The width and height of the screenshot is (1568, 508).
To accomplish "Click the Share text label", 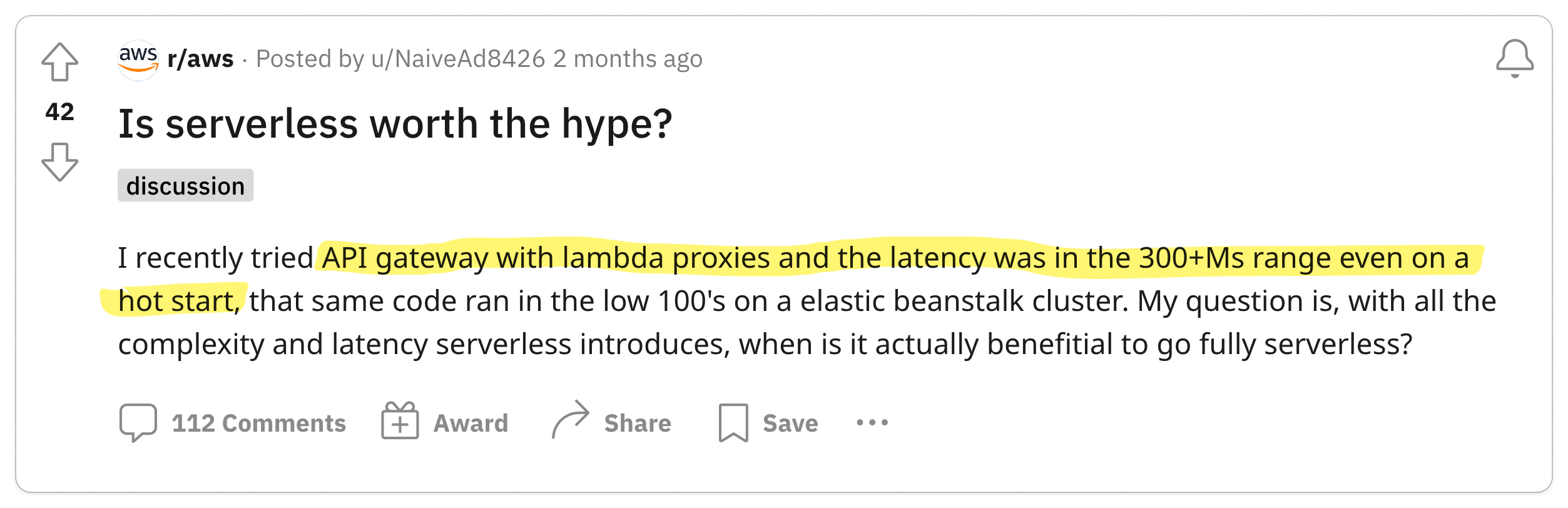I will [638, 424].
